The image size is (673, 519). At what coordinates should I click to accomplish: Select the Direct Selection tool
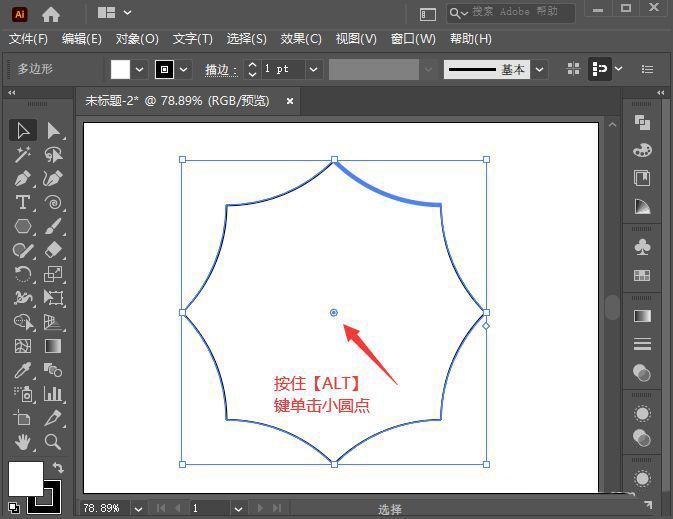tap(53, 131)
